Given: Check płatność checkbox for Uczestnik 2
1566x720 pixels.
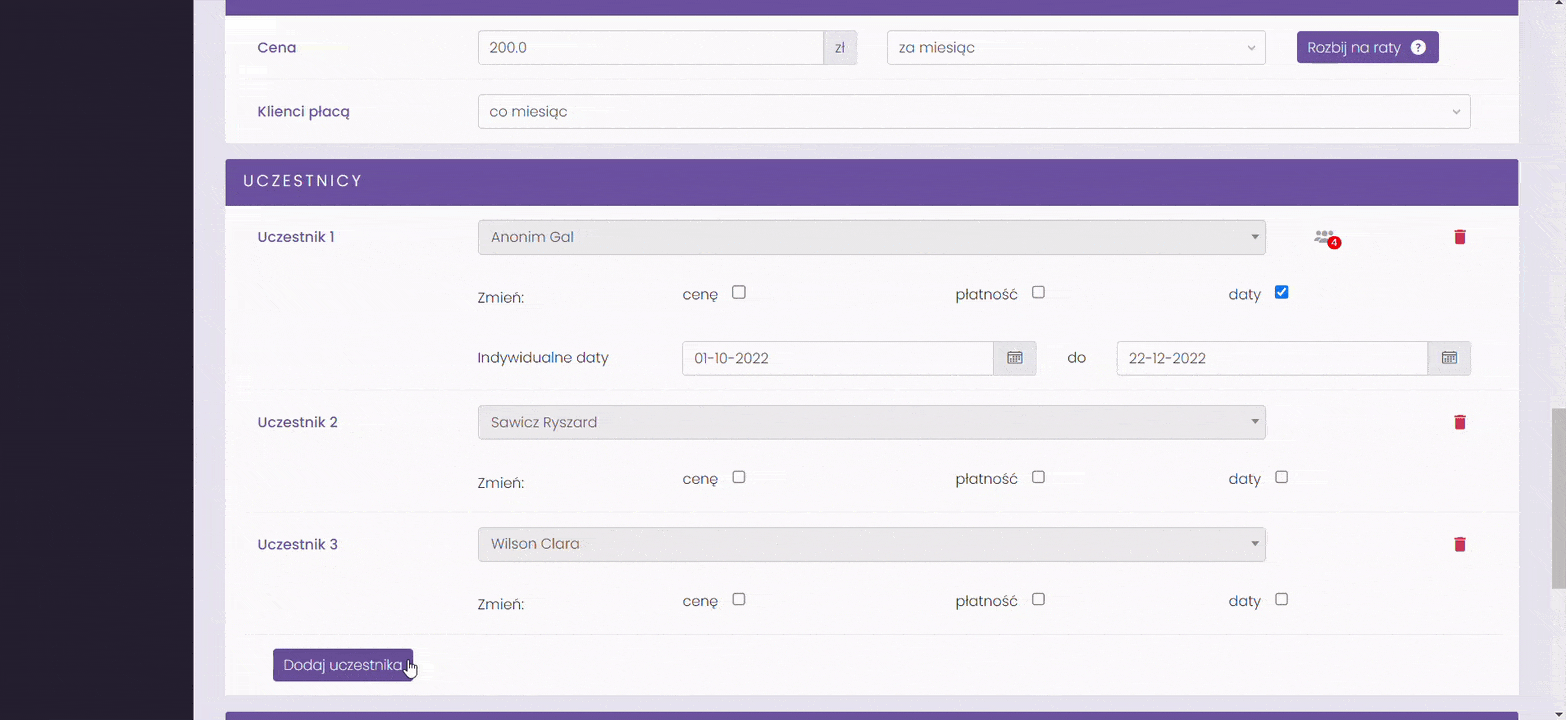Looking at the screenshot, I should pyautogui.click(x=1038, y=477).
